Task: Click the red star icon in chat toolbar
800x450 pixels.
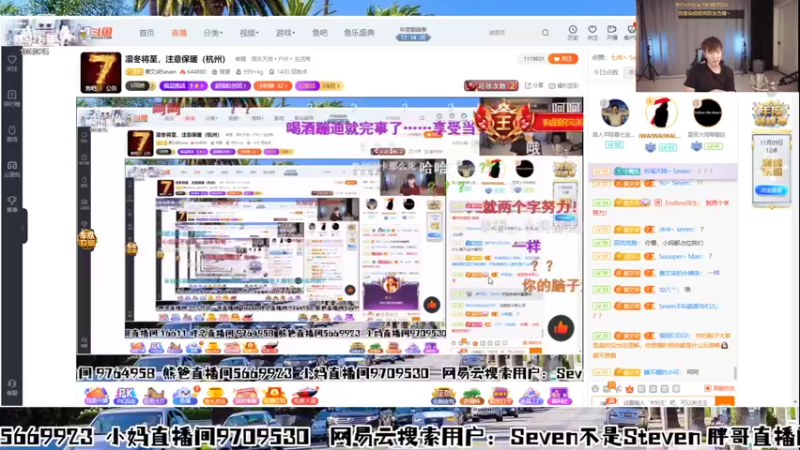Action: (x=630, y=389)
